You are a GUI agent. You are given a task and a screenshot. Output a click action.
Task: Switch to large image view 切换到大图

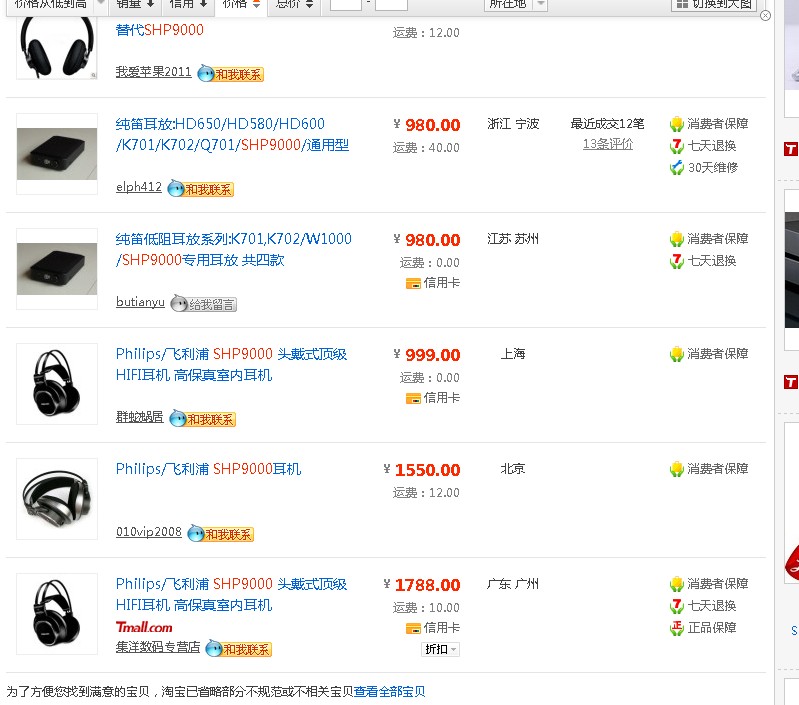pyautogui.click(x=713, y=4)
